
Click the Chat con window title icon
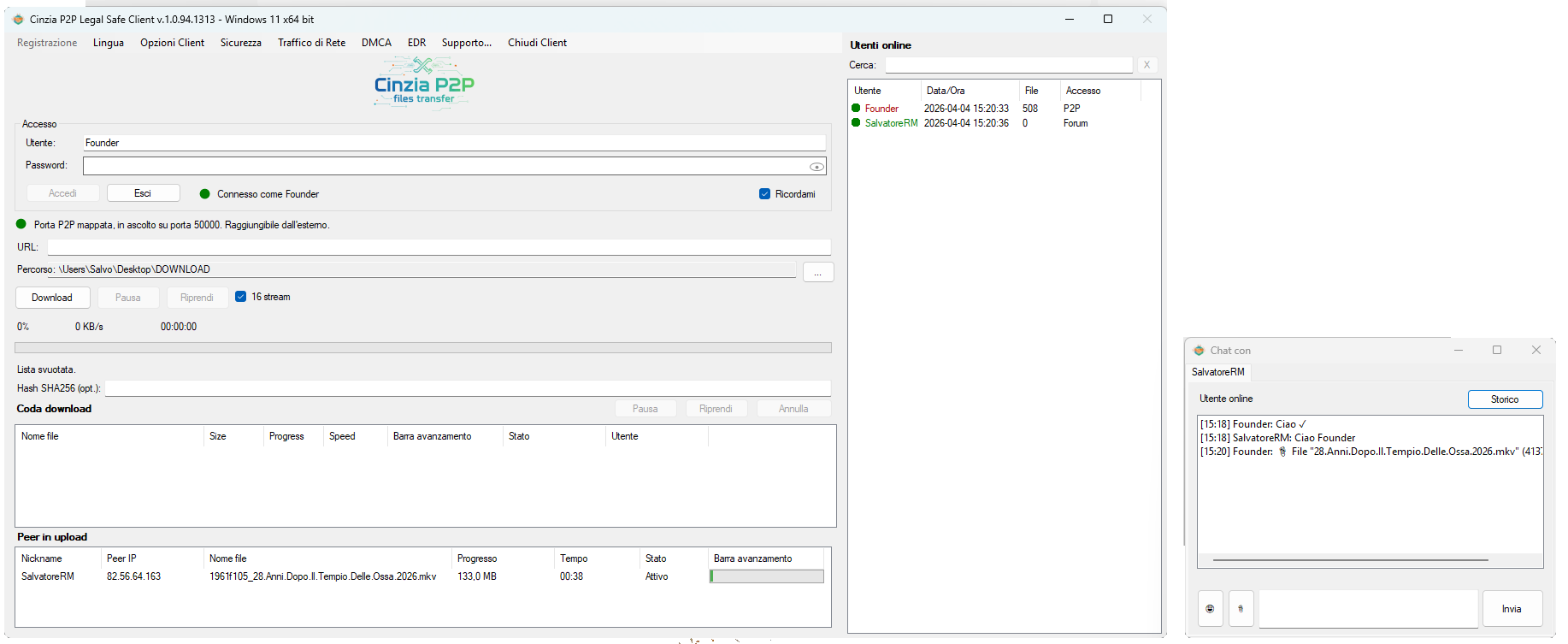click(1199, 351)
